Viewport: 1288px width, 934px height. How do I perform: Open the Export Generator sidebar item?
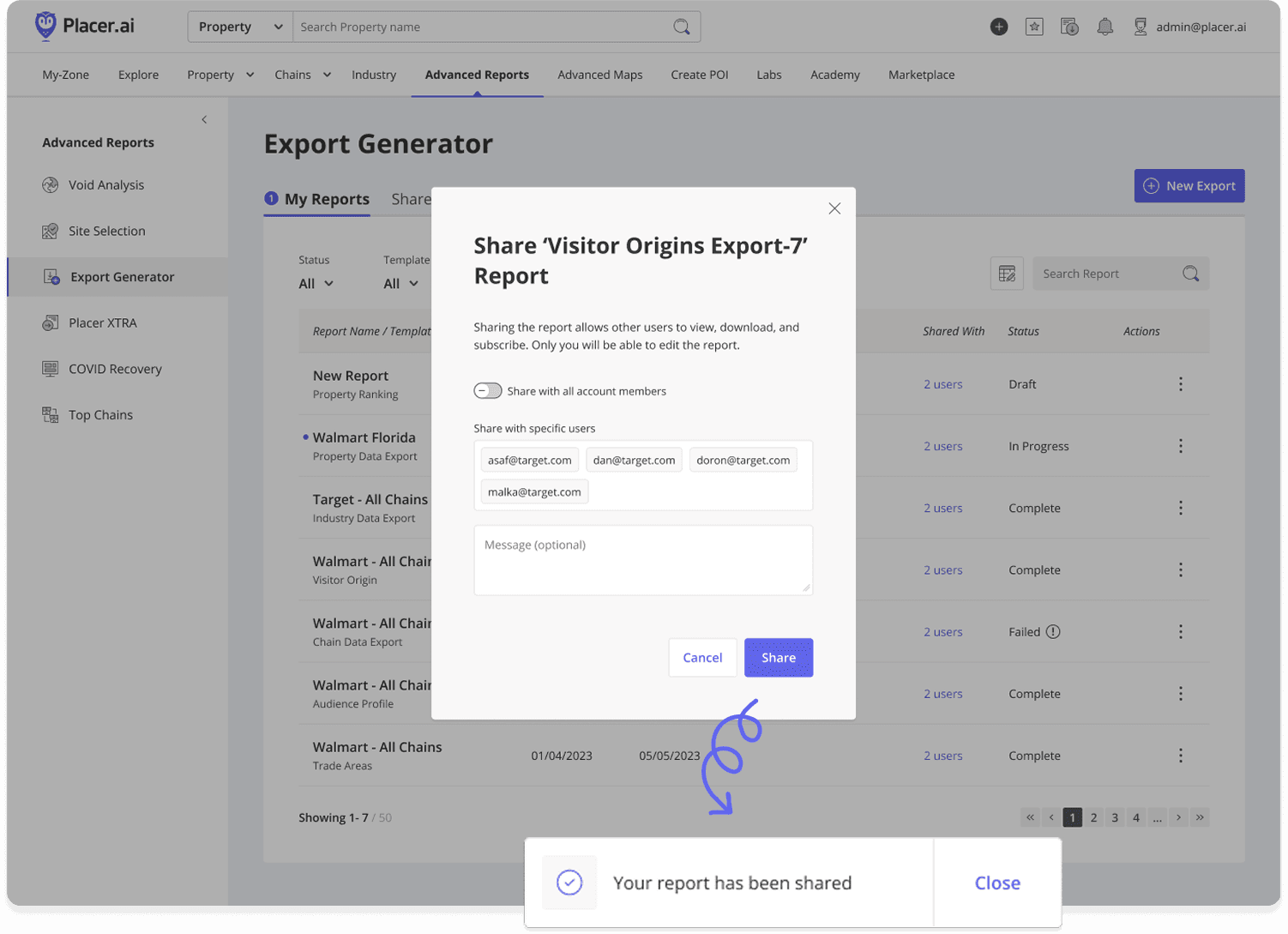point(121,276)
